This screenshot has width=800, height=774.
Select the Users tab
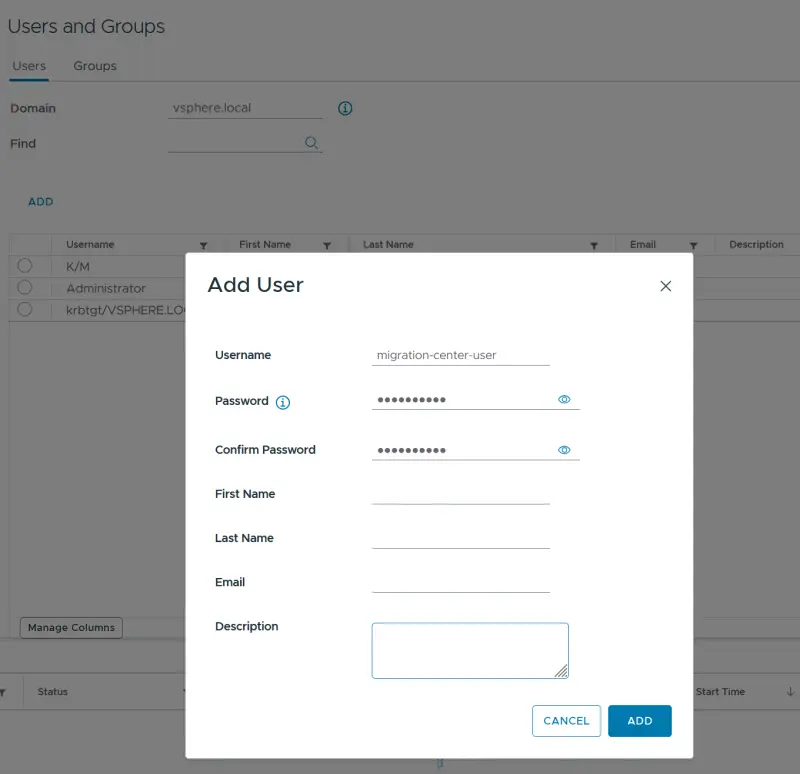click(29, 66)
